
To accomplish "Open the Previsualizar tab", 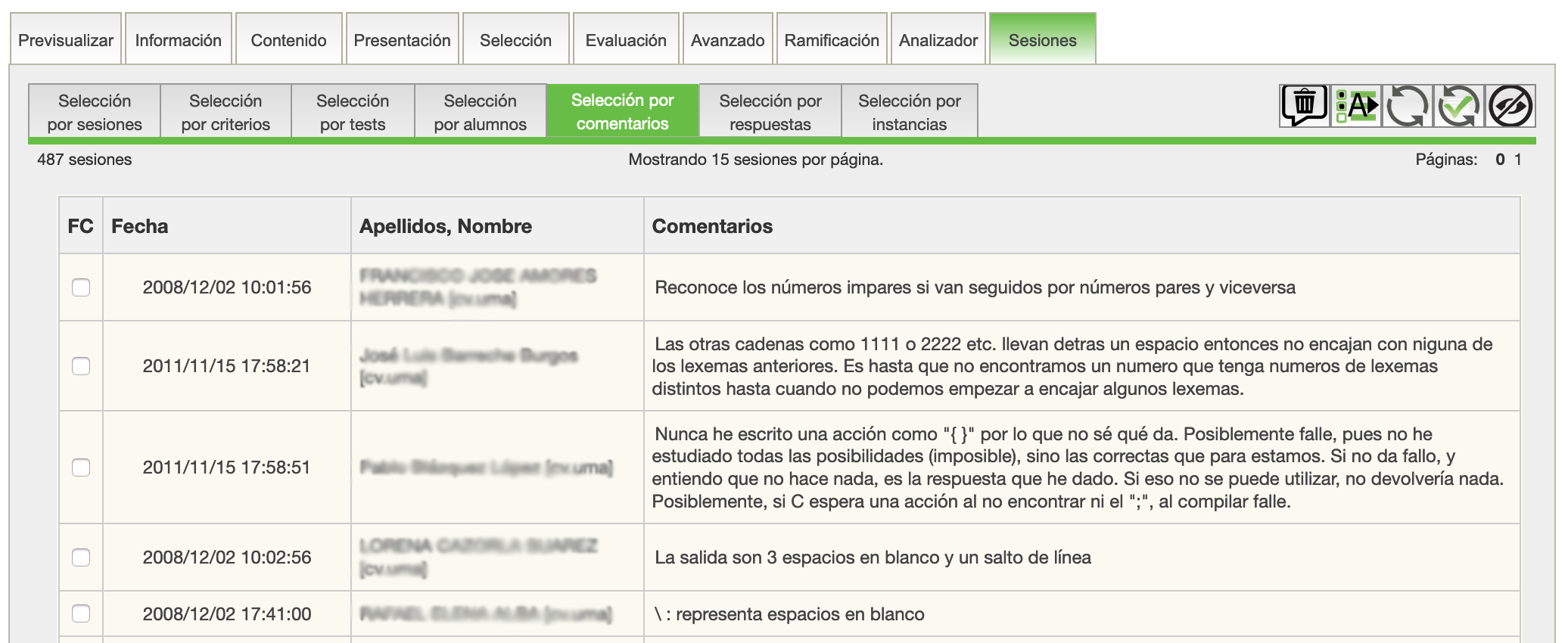I will (x=66, y=40).
